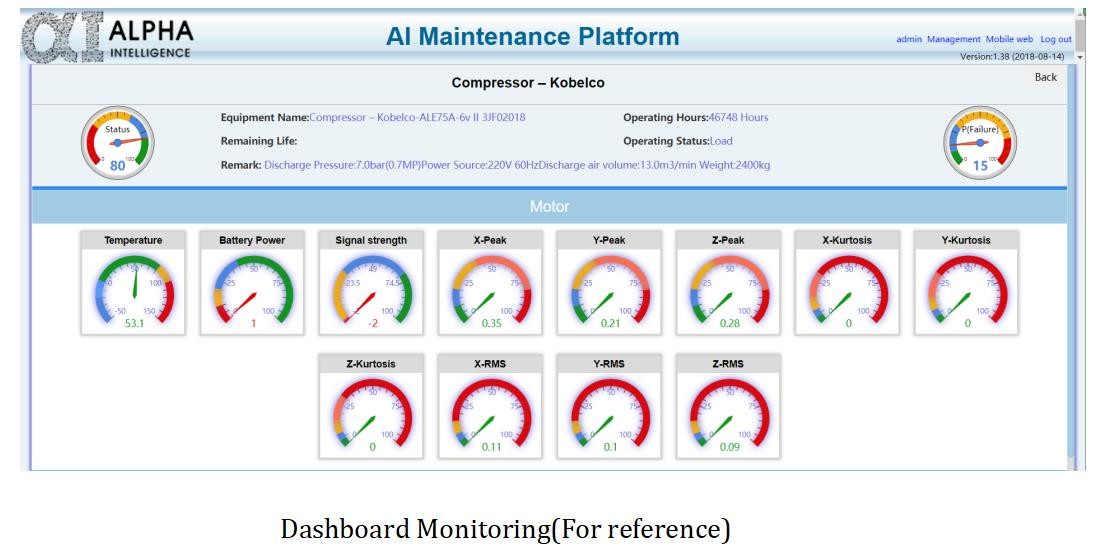The width and height of the screenshot is (1110, 552).
Task: Click the Signal strength reading -2
Action: tap(372, 323)
